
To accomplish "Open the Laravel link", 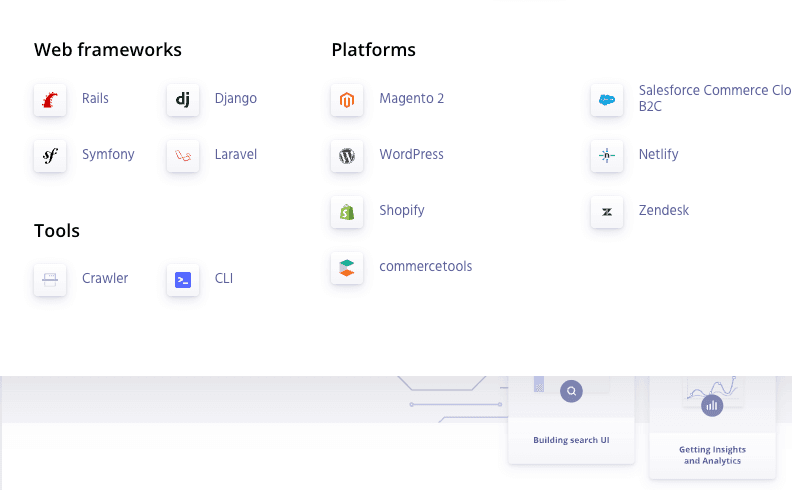I will point(236,154).
